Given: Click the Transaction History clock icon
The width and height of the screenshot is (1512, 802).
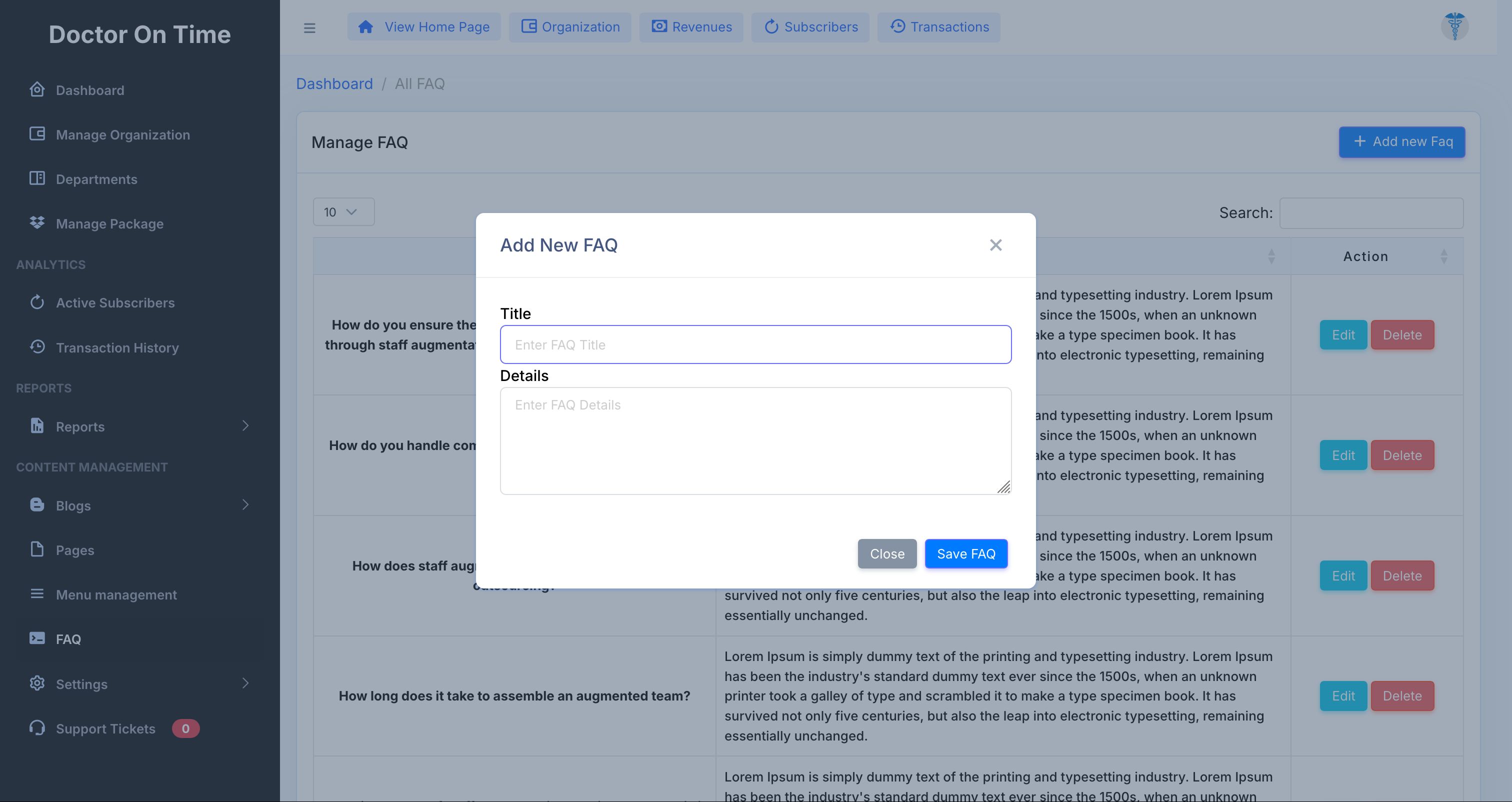Looking at the screenshot, I should 37,346.
